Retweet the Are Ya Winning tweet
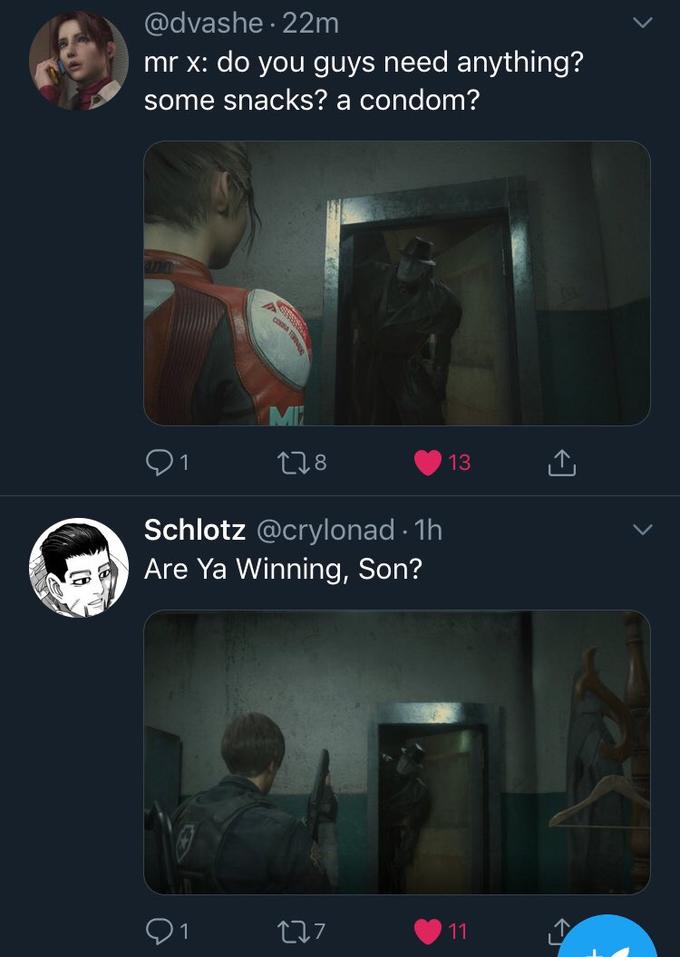Viewport: 680px width, 957px height. pyautogui.click(x=290, y=931)
